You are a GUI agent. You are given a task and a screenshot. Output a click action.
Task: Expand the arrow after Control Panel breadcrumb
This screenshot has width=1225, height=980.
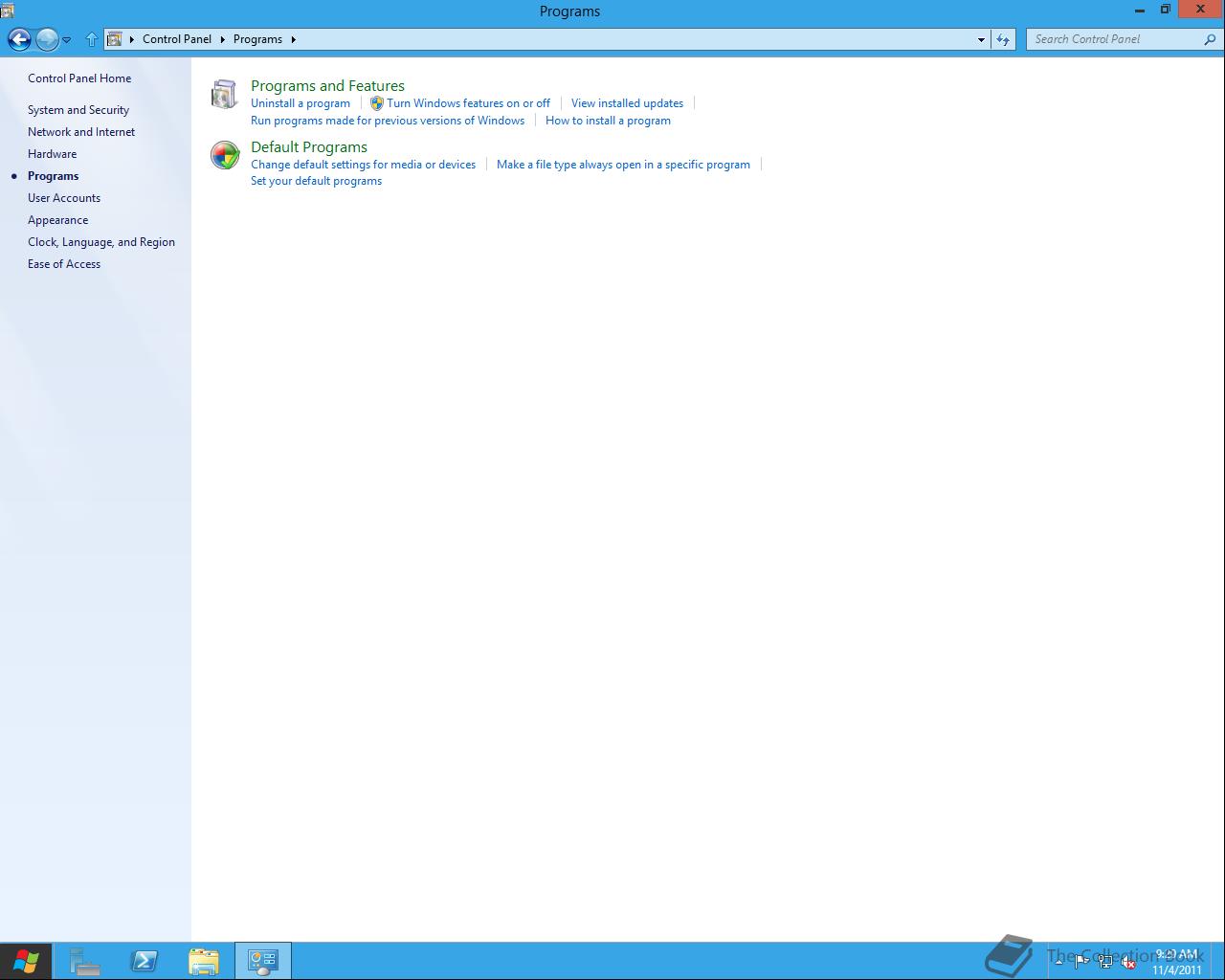[x=223, y=39]
